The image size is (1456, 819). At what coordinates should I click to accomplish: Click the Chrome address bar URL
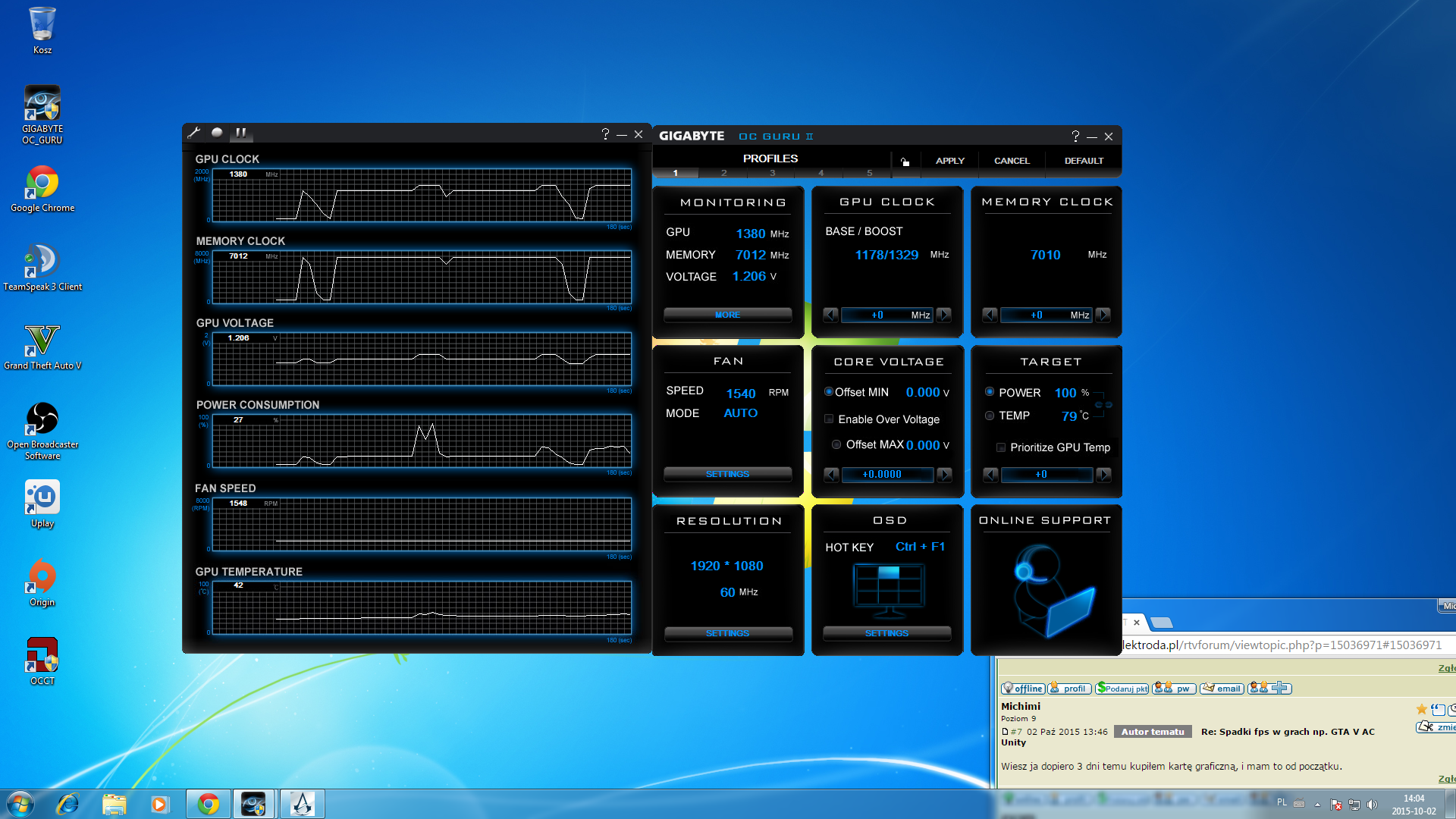pos(1282,645)
